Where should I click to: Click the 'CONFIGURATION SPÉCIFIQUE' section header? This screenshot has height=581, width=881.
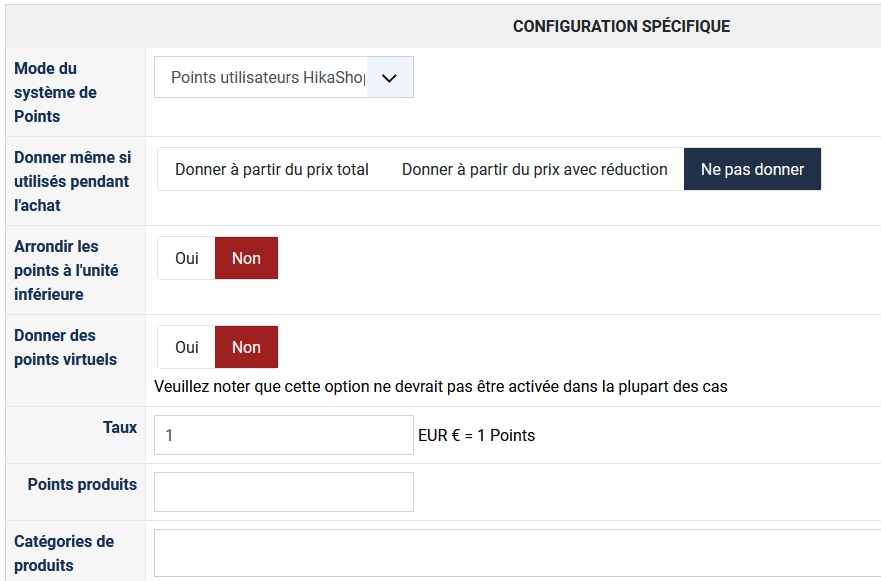pos(621,26)
